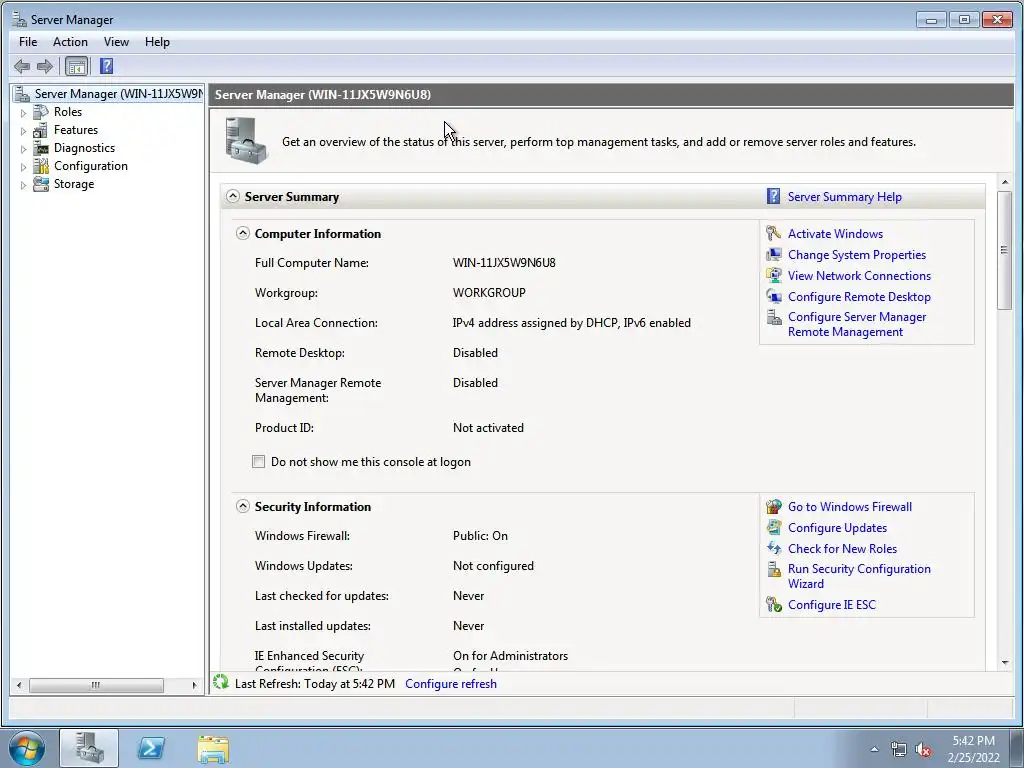Collapse the Security Information section
The image size is (1024, 768).
243,506
